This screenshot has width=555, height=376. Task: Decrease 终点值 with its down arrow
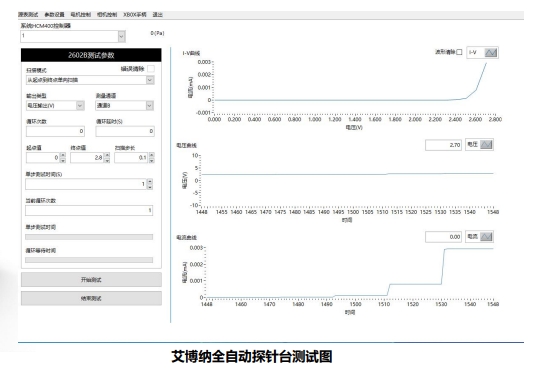(107, 160)
